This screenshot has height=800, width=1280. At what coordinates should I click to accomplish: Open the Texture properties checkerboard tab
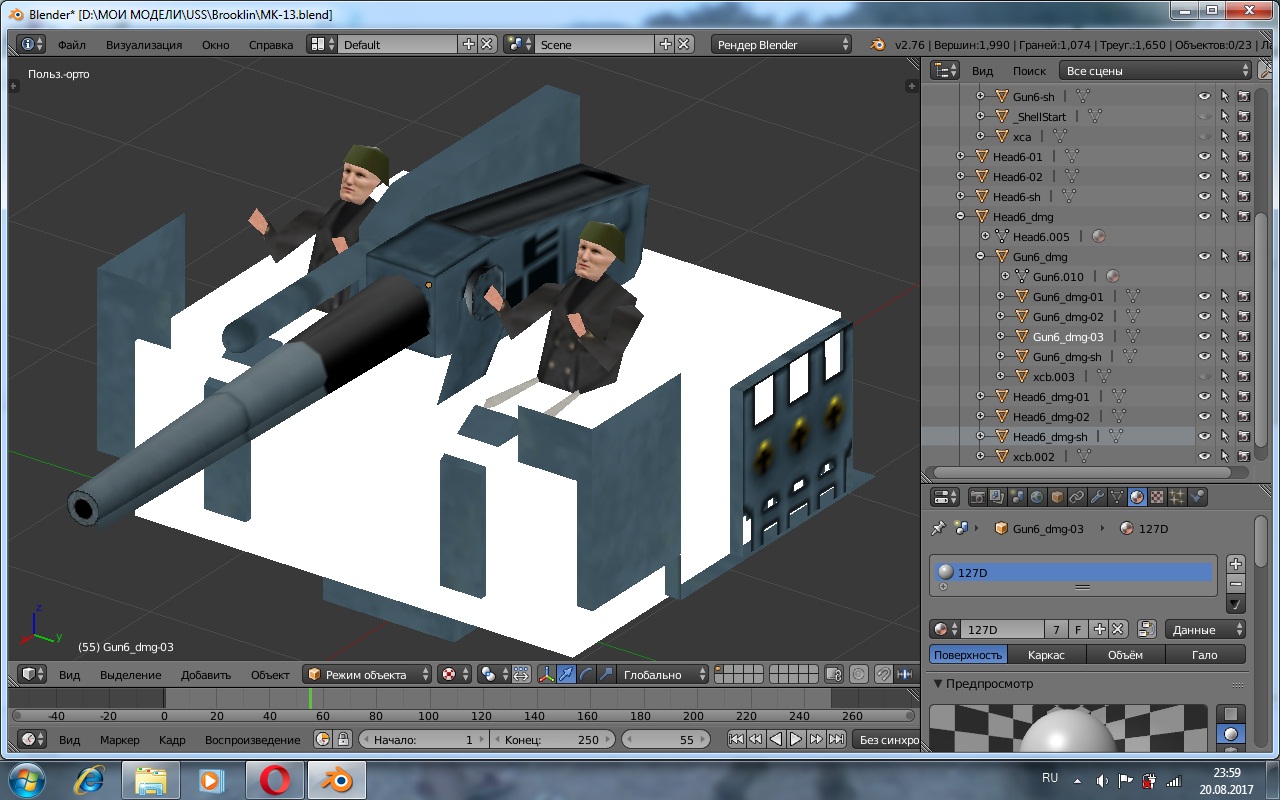1157,497
